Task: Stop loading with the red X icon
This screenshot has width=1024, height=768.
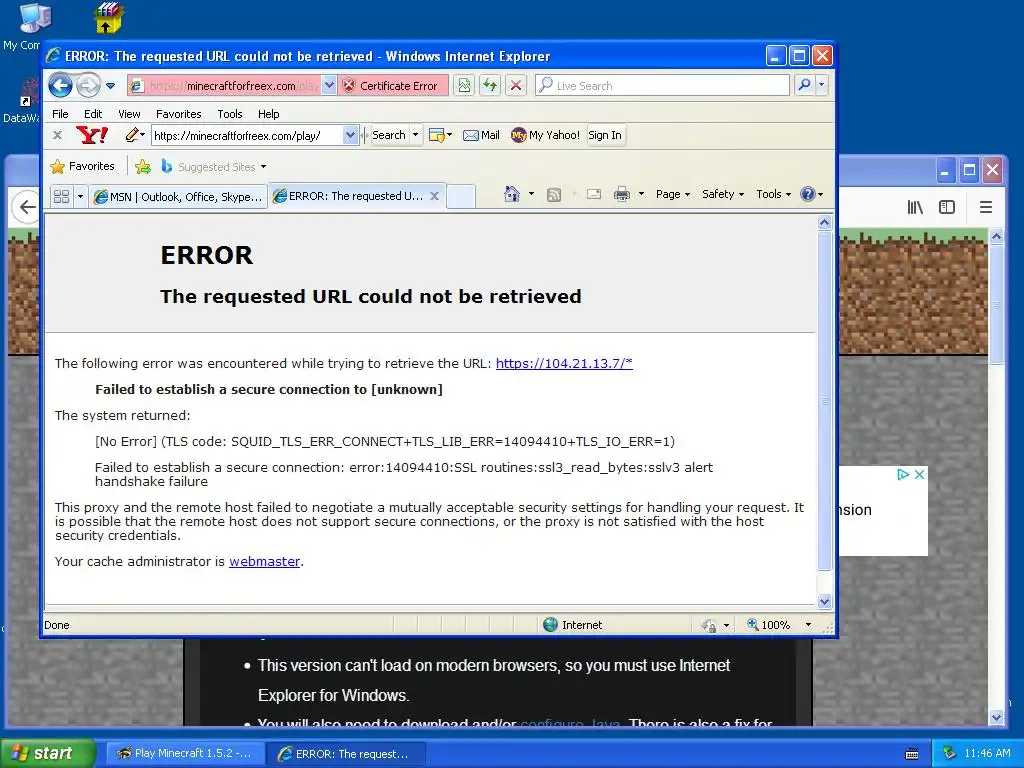Action: pos(516,86)
